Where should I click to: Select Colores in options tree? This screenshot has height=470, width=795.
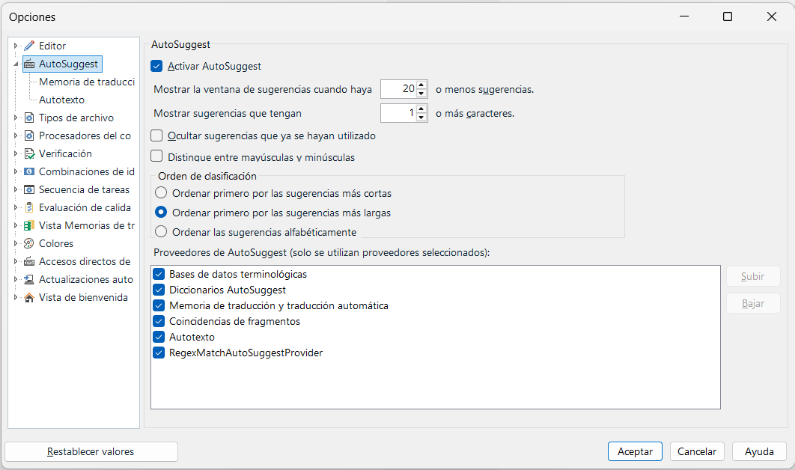coord(56,243)
